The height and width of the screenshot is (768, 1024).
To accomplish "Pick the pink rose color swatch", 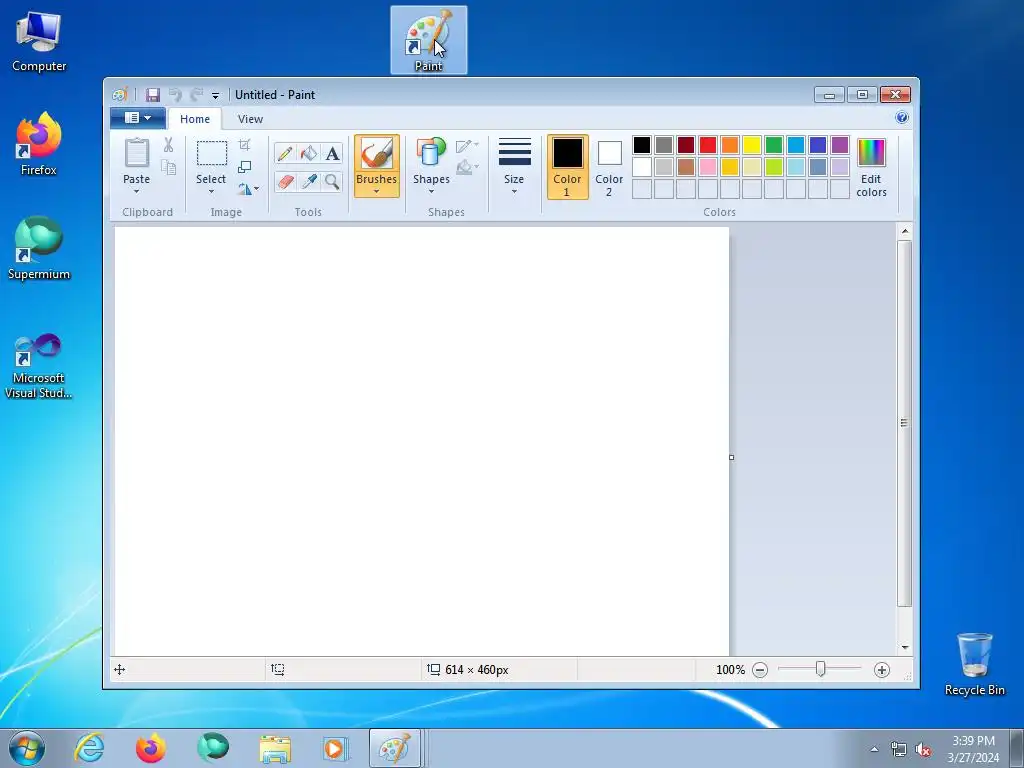I will [708, 167].
